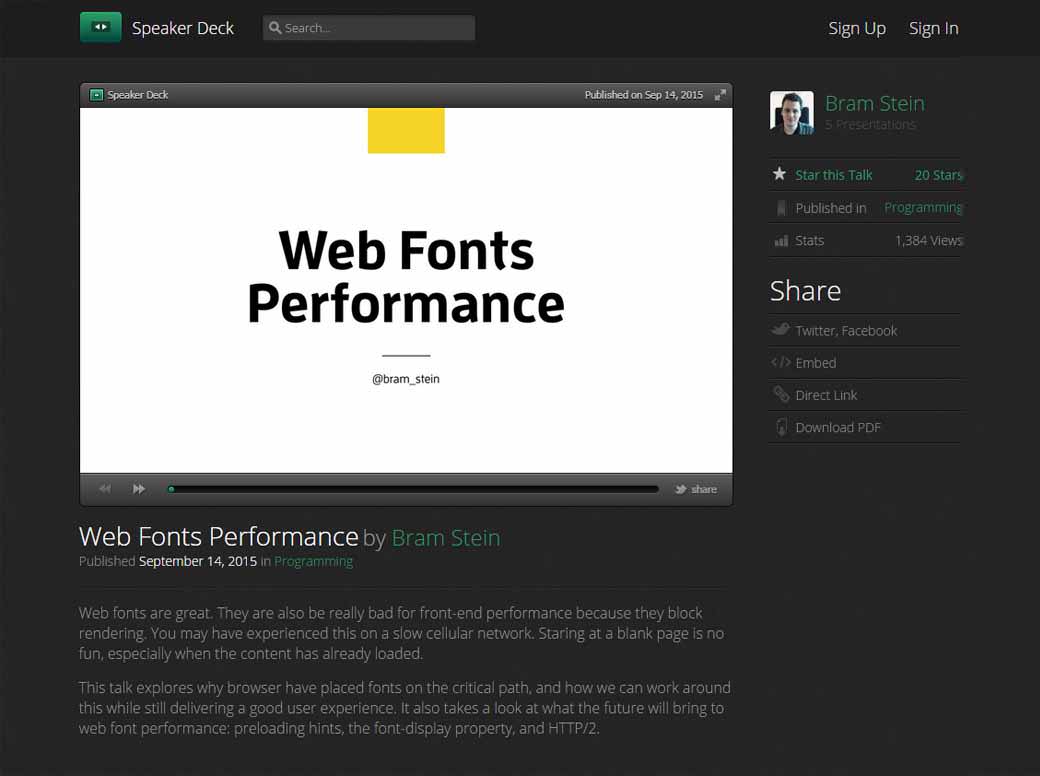Click the chain link icon beside Direct Link
The width and height of the screenshot is (1040, 776).
[x=780, y=394]
